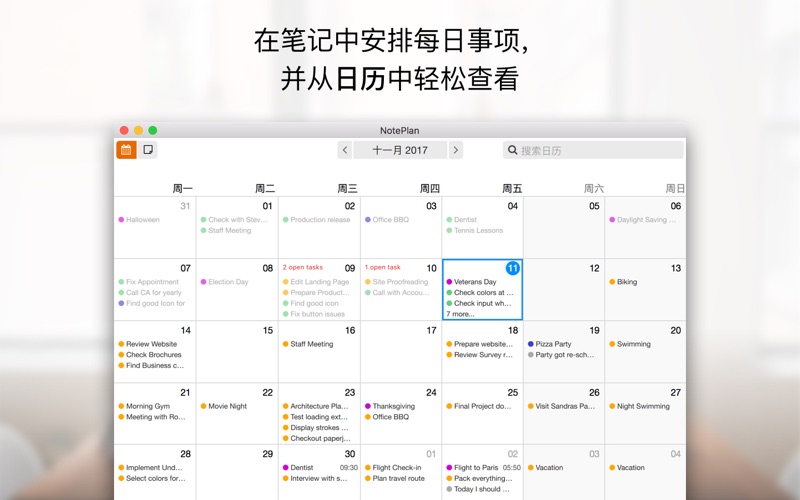Viewport: 800px width, 500px height.
Task: Open the Pizza Party event
Action: tap(553, 344)
